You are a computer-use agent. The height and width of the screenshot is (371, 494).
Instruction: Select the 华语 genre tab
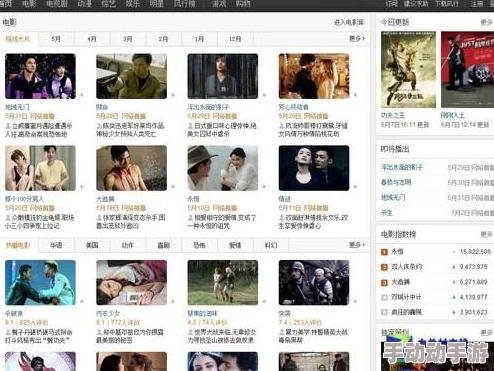[56, 245]
